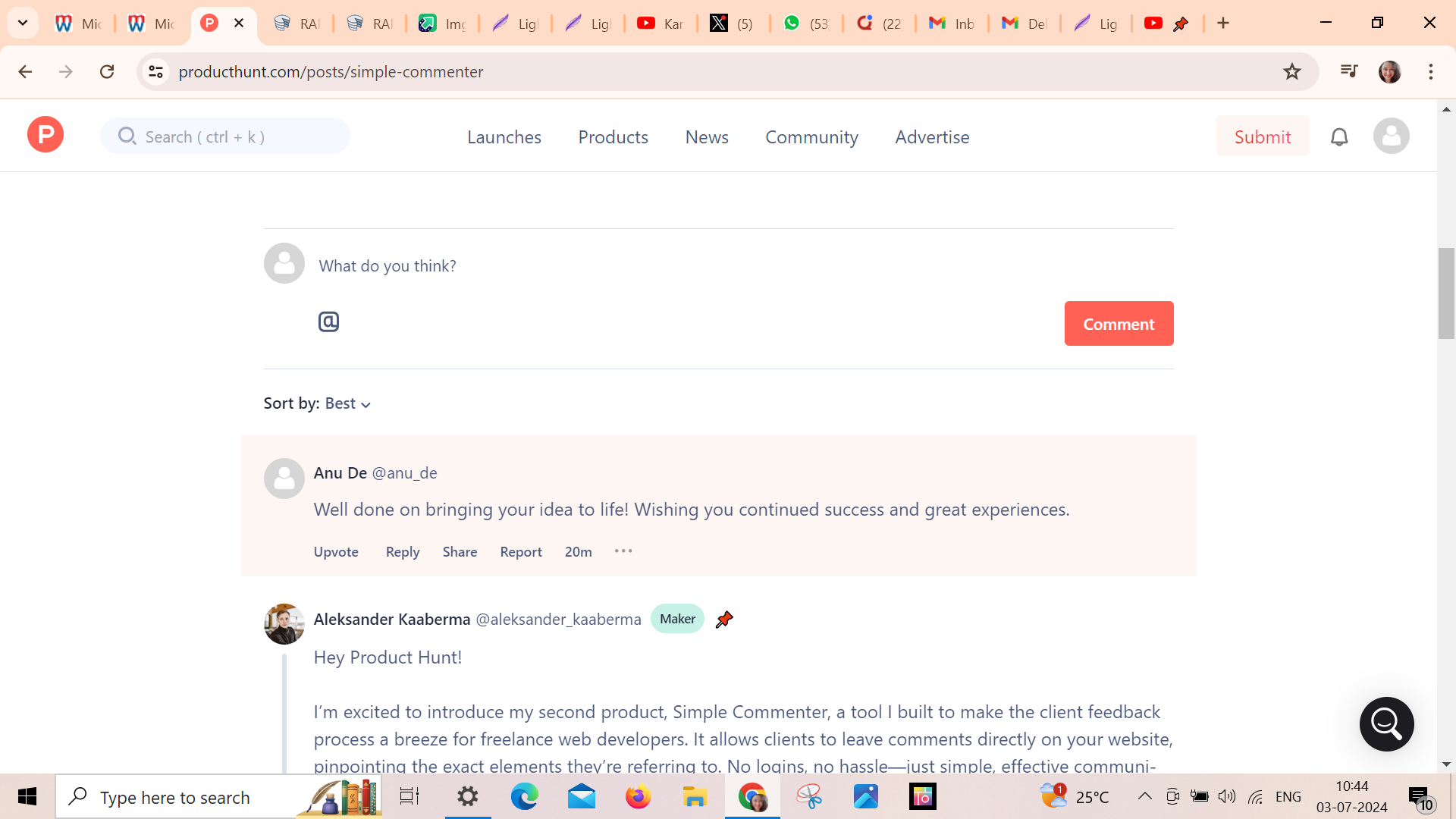This screenshot has width=1456, height=819.
Task: Click the Product Hunt logo icon
Action: pos(45,135)
